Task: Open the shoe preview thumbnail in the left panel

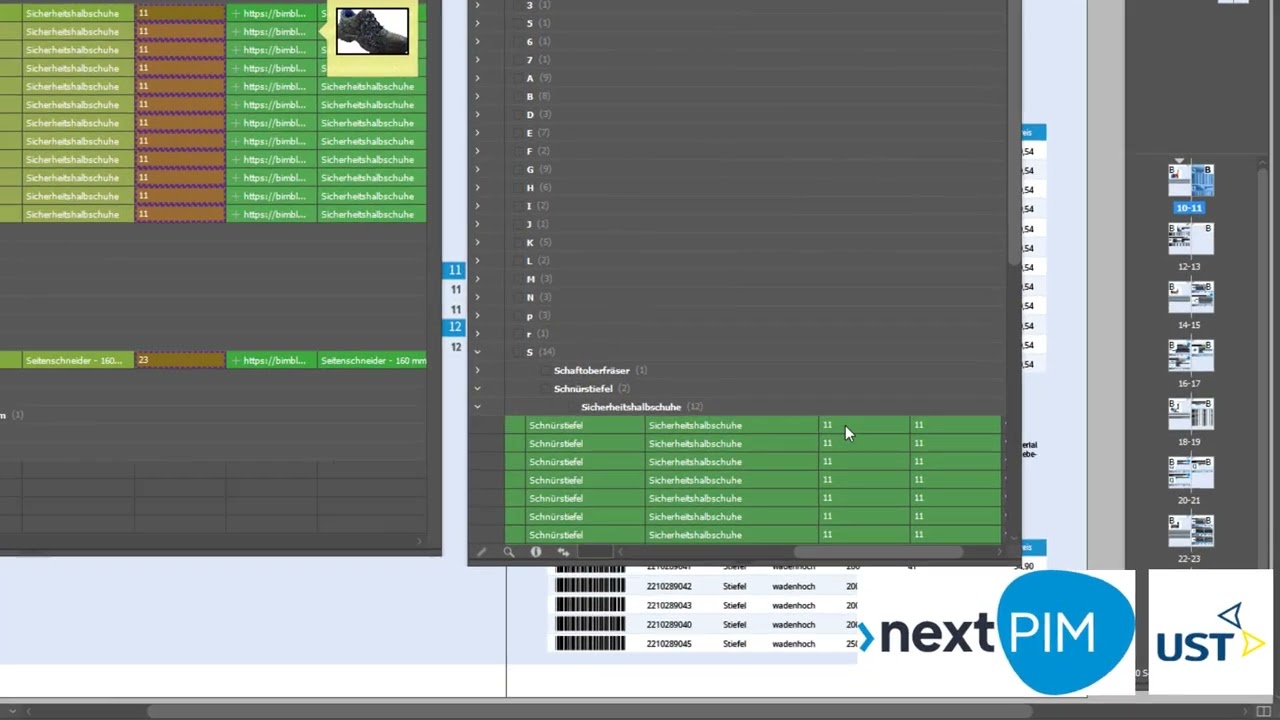Action: (372, 31)
